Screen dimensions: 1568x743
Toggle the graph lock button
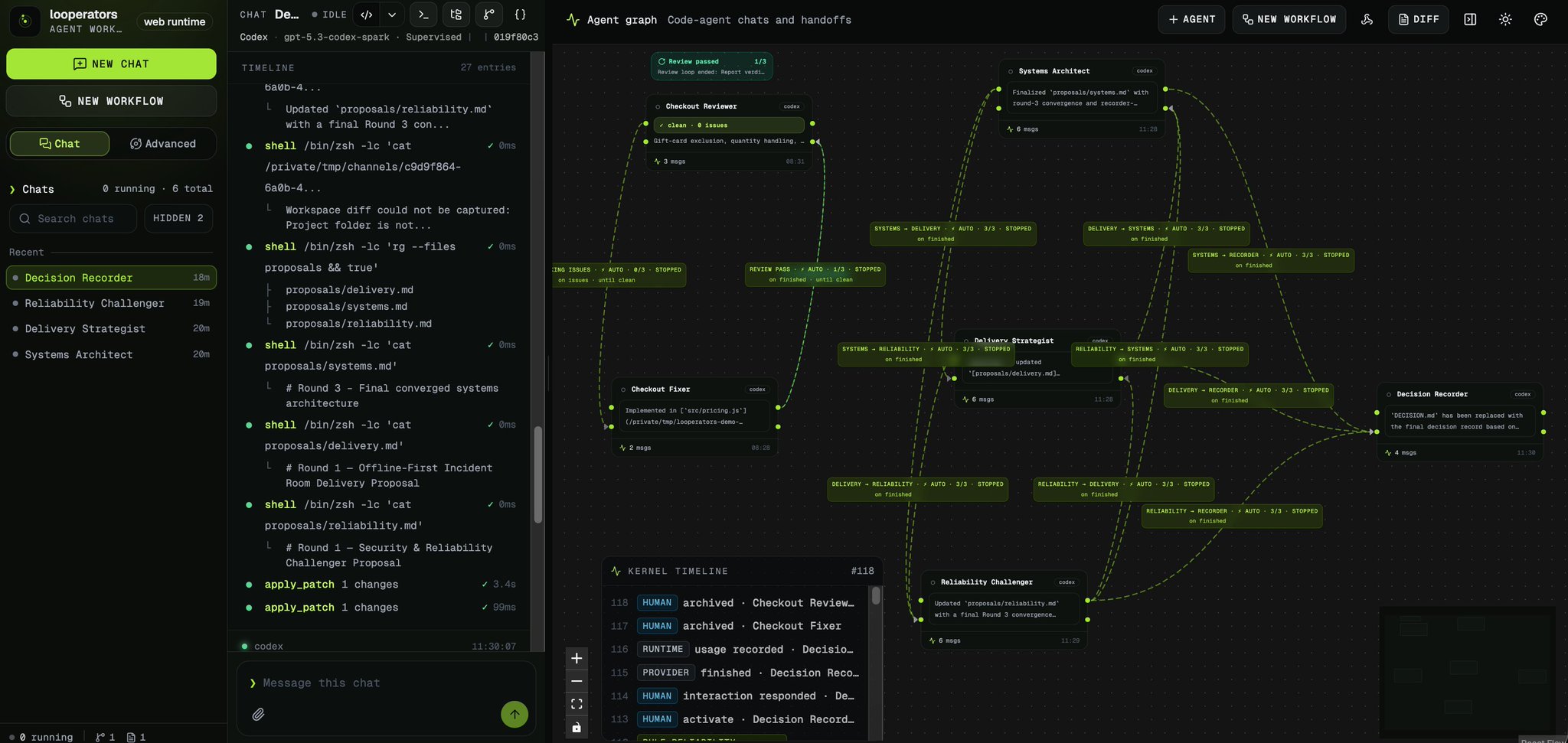click(x=577, y=727)
